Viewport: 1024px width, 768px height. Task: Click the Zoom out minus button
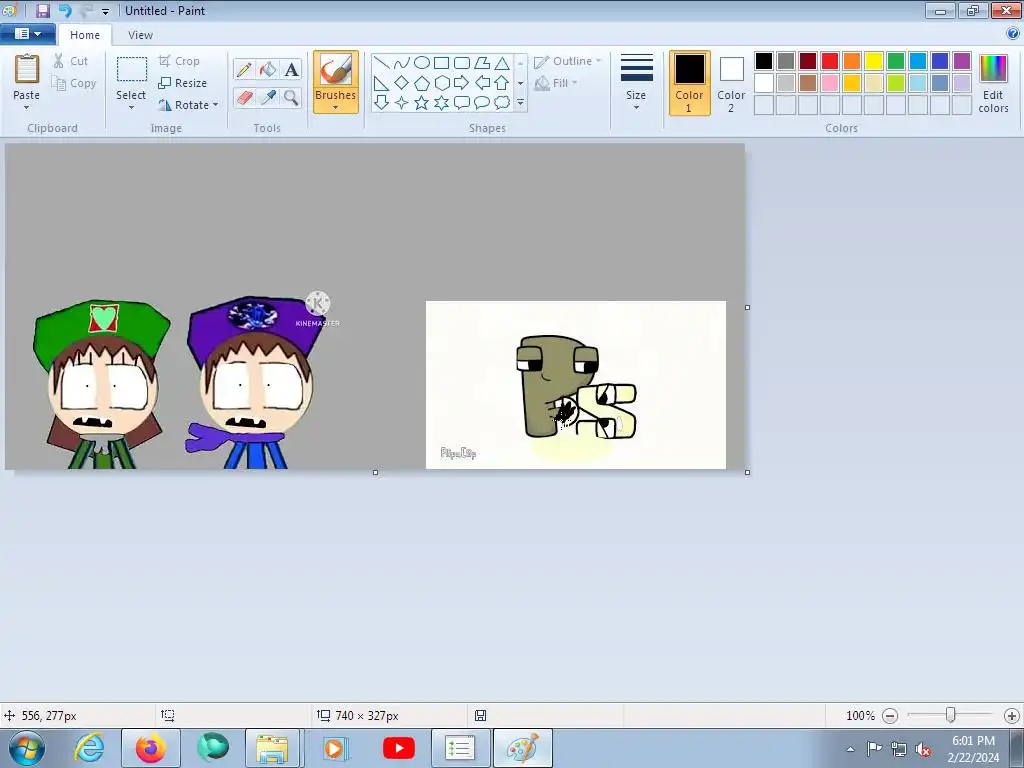point(889,716)
